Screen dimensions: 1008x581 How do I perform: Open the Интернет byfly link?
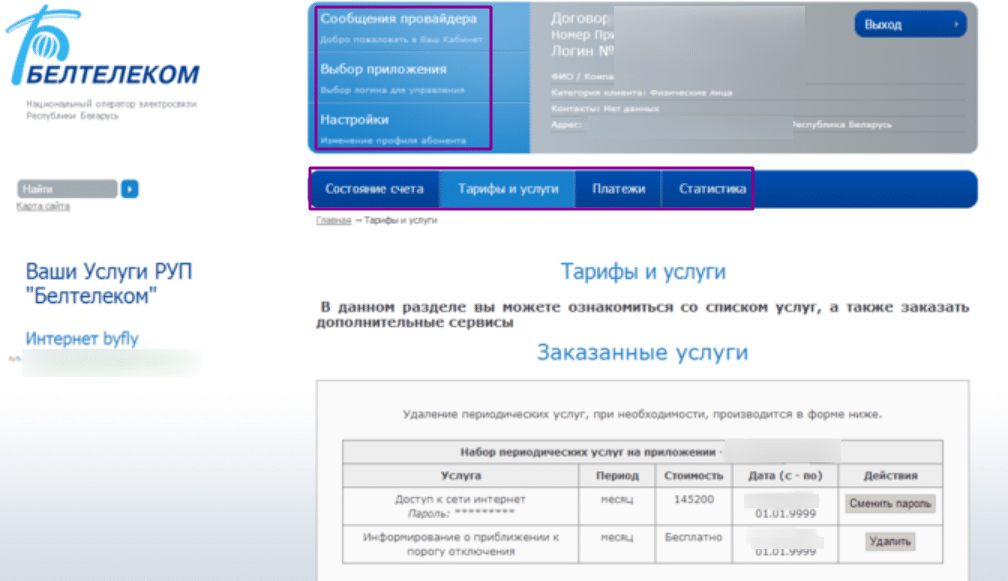coord(82,339)
